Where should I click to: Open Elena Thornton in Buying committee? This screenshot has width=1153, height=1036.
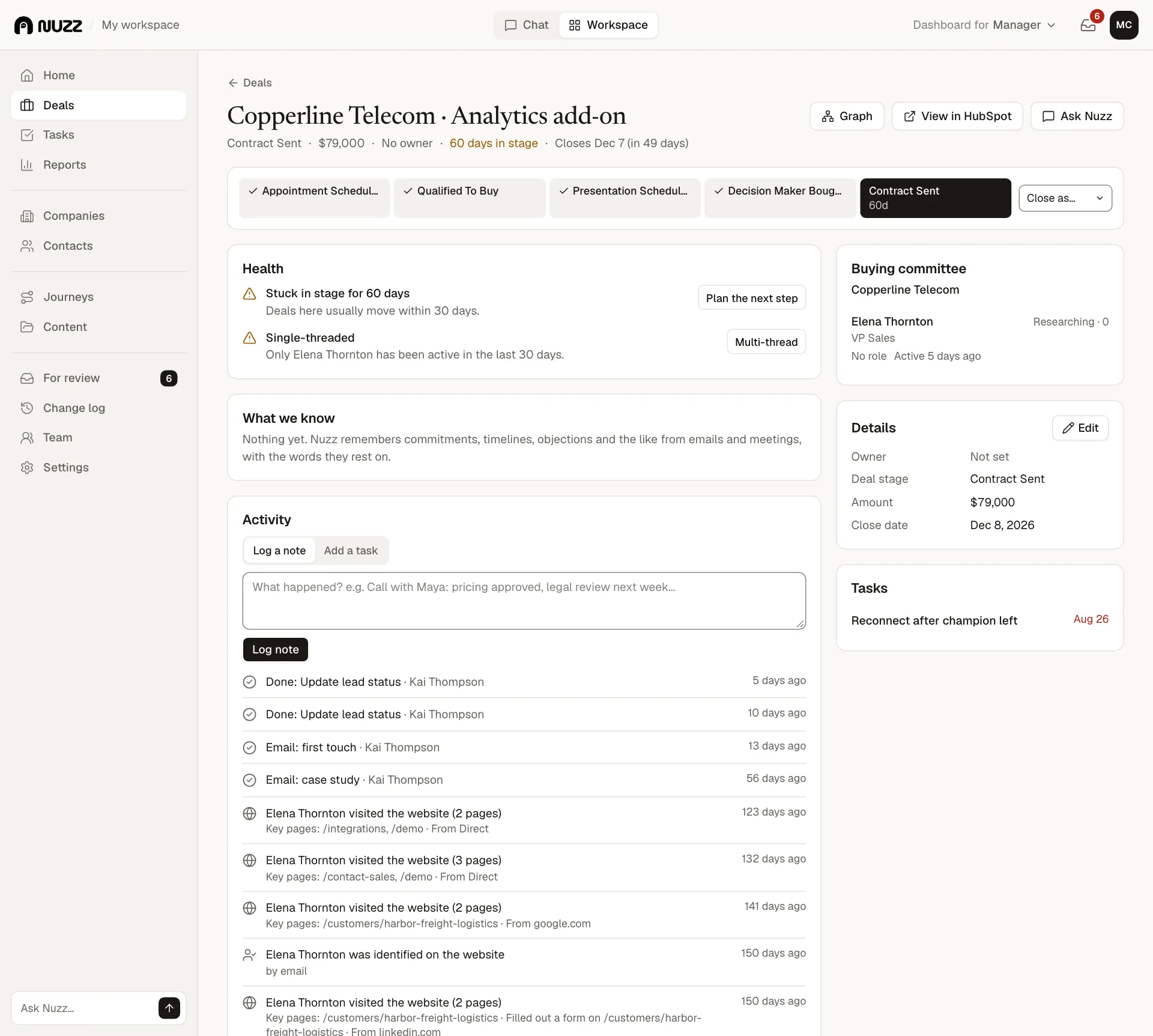coord(892,322)
